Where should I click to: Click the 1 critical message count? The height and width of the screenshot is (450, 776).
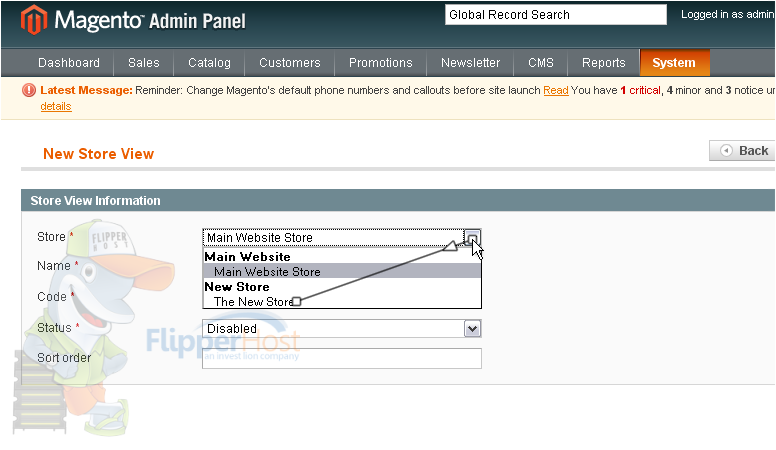[640, 91]
